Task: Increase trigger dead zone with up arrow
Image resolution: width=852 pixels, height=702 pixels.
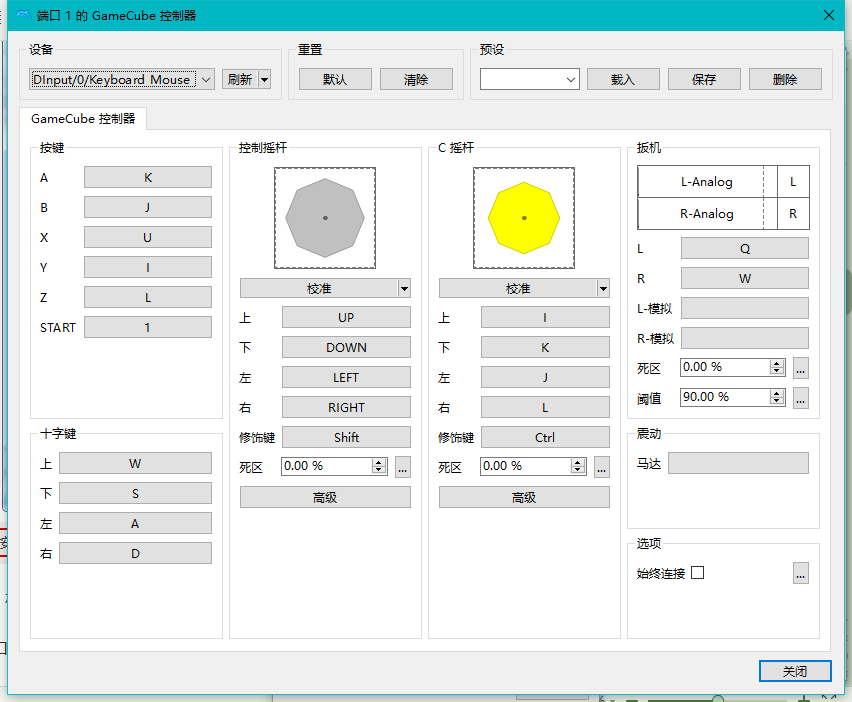Action: point(777,363)
